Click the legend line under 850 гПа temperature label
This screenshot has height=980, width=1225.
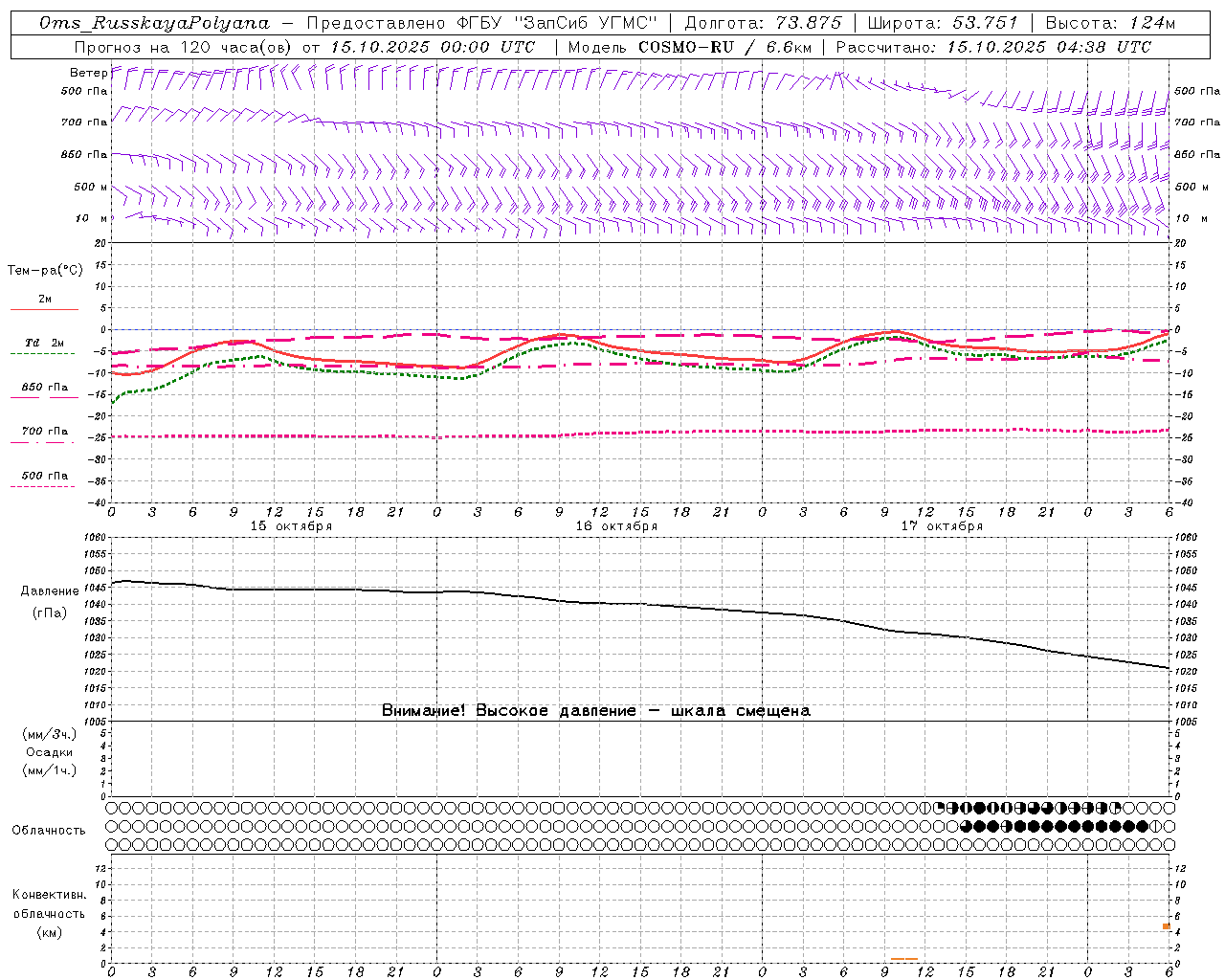pyautogui.click(x=44, y=397)
